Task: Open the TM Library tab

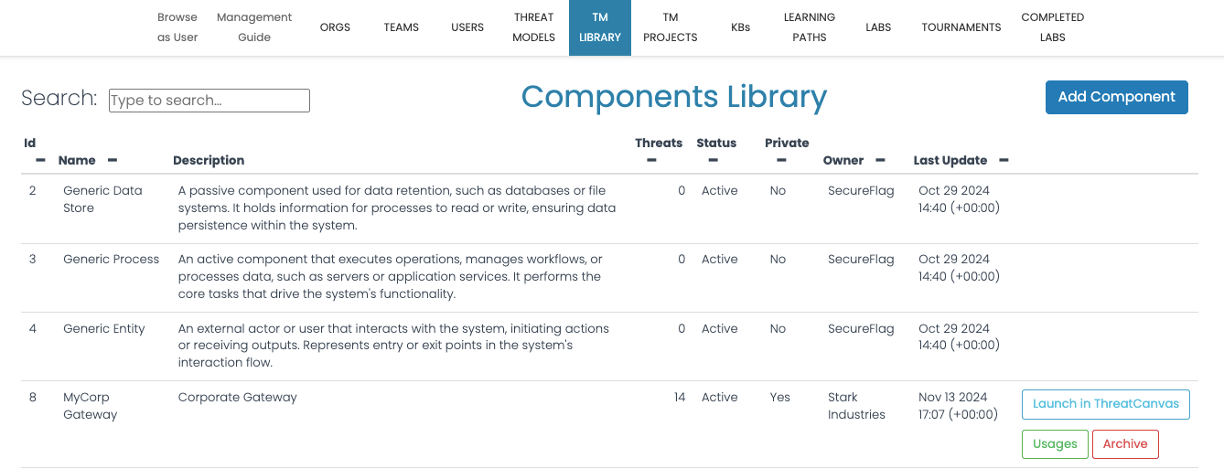Action: (600, 28)
